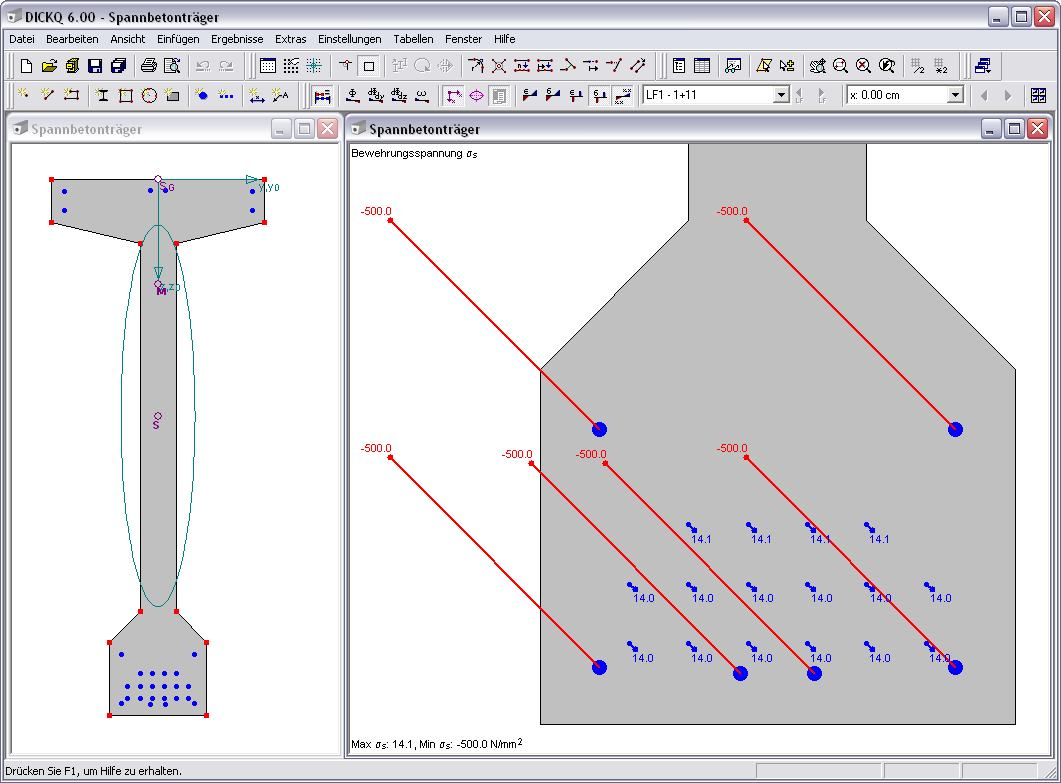The height and width of the screenshot is (783, 1061).
Task: Toggle the rectangle selection mode button
Action: pos(368,66)
